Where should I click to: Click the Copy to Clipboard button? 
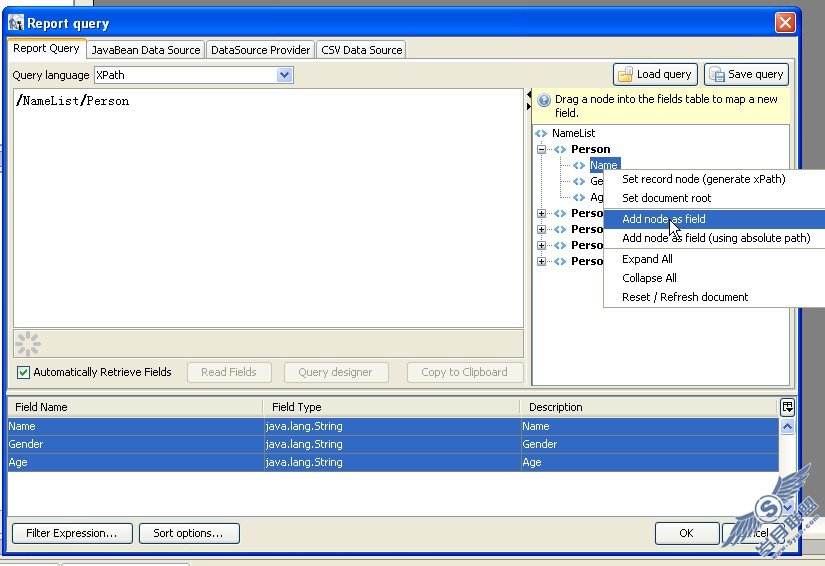click(x=465, y=372)
